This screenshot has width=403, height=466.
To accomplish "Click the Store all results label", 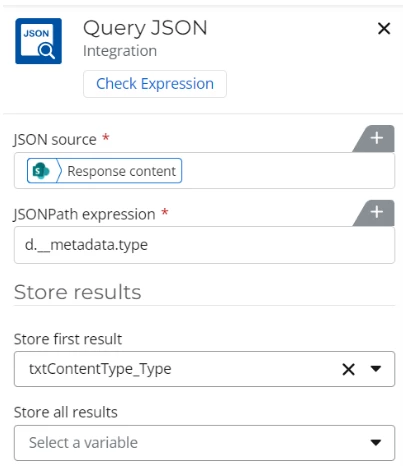I will tap(66, 413).
